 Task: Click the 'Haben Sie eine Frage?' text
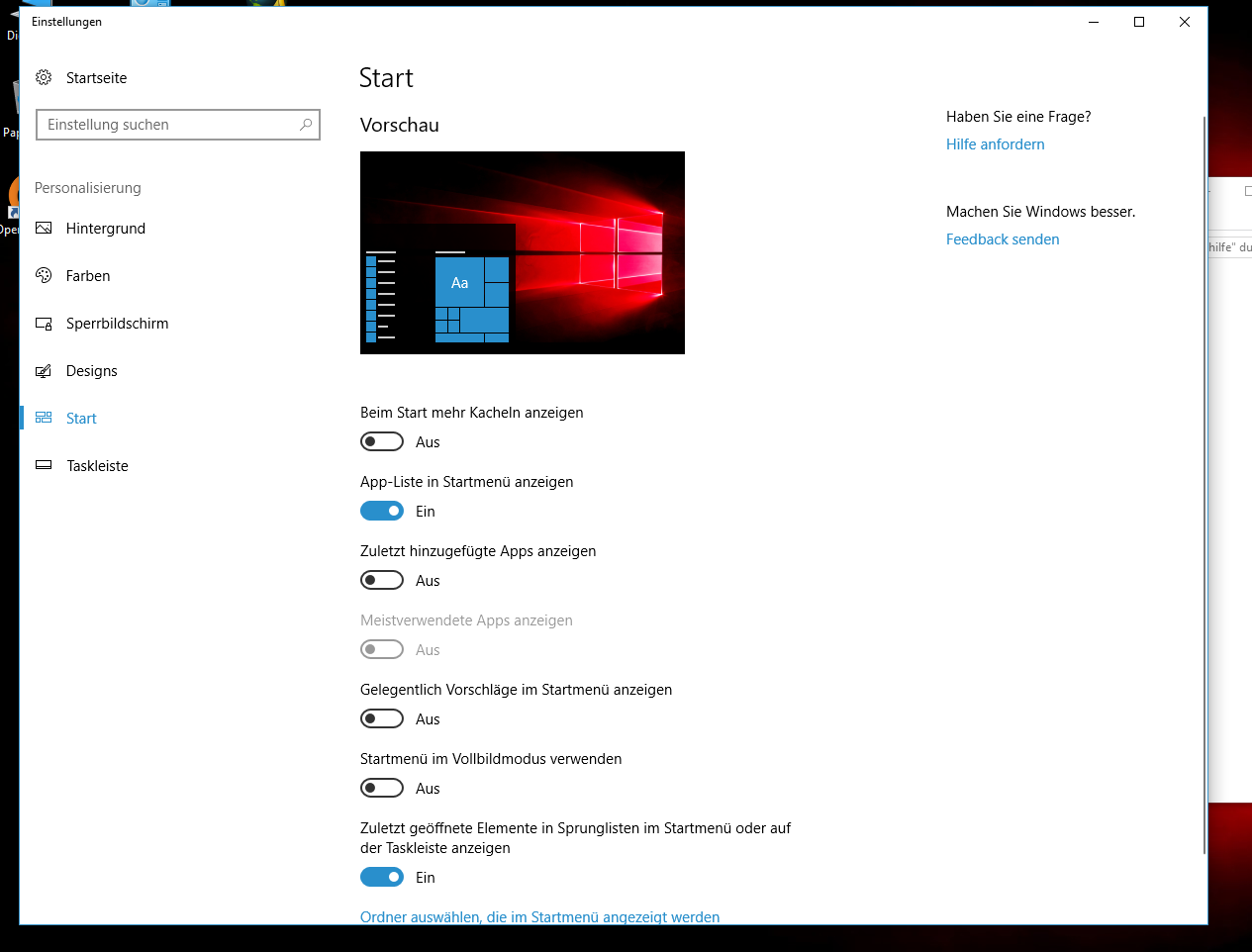pyautogui.click(x=1018, y=117)
